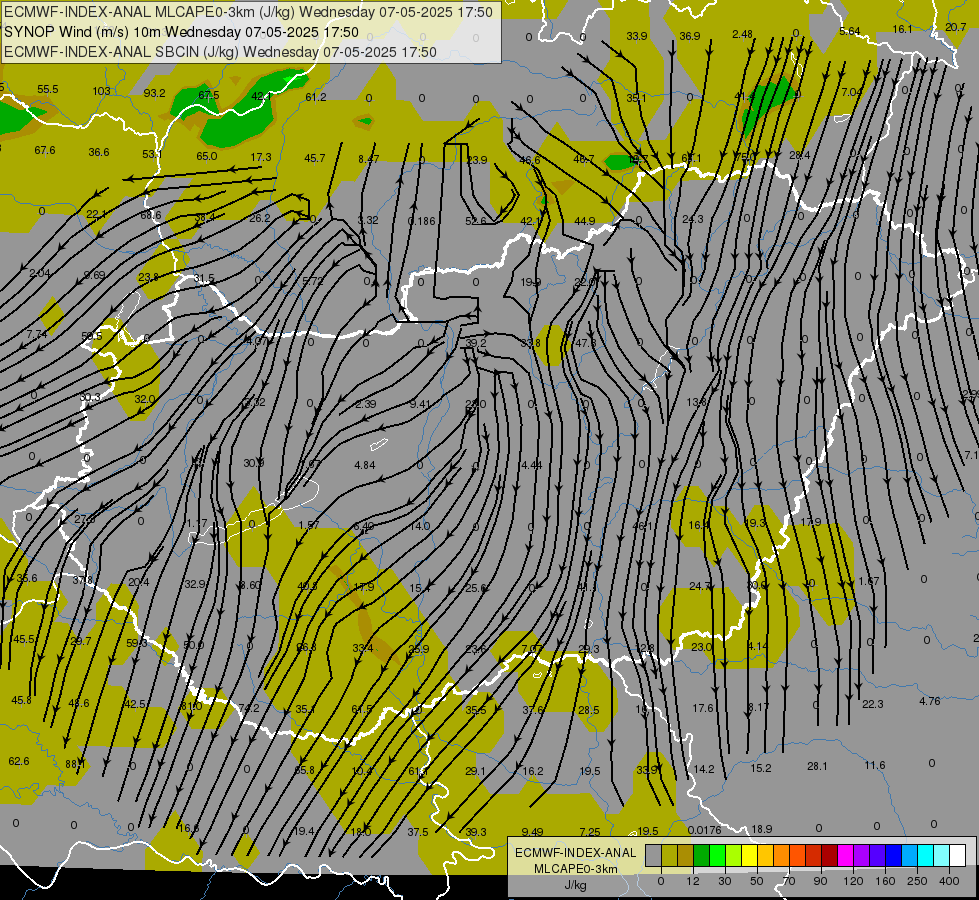Click the grid value 24.3
Screen dimensions: 979x900
pyautogui.click(x=692, y=219)
